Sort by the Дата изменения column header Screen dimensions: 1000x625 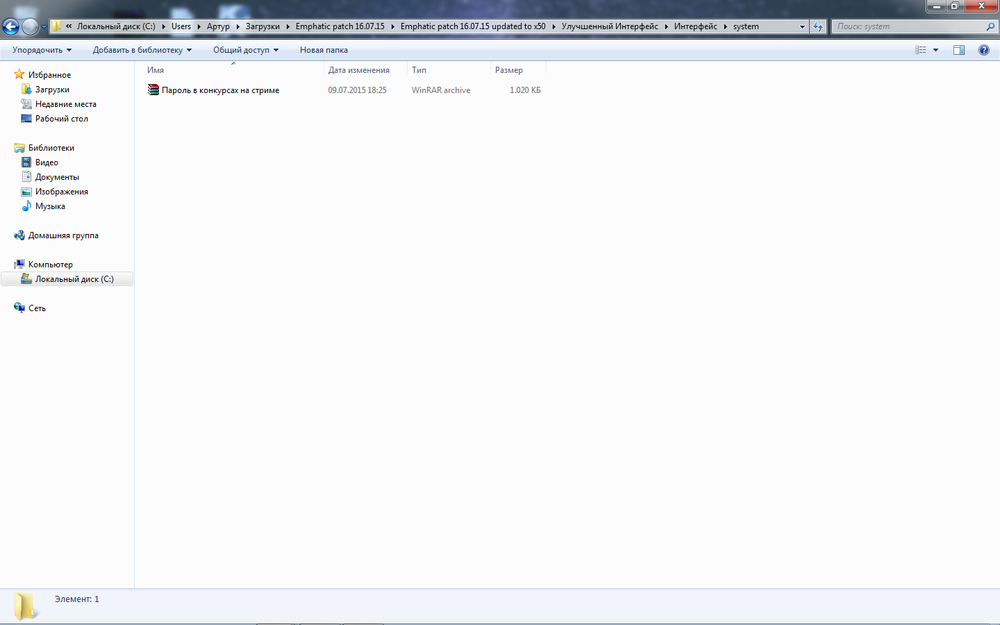pyautogui.click(x=358, y=70)
